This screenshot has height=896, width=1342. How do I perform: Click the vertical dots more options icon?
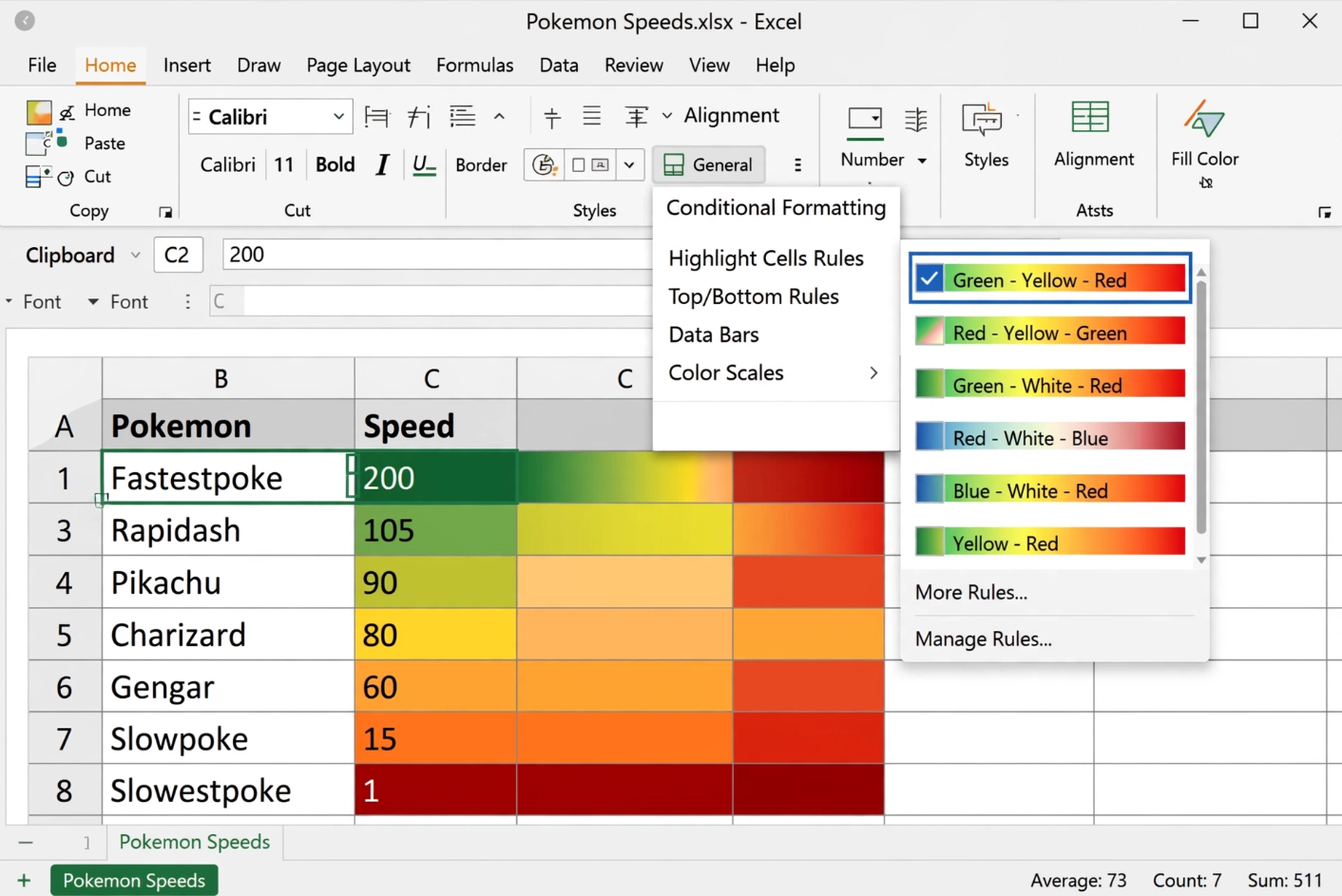point(797,165)
